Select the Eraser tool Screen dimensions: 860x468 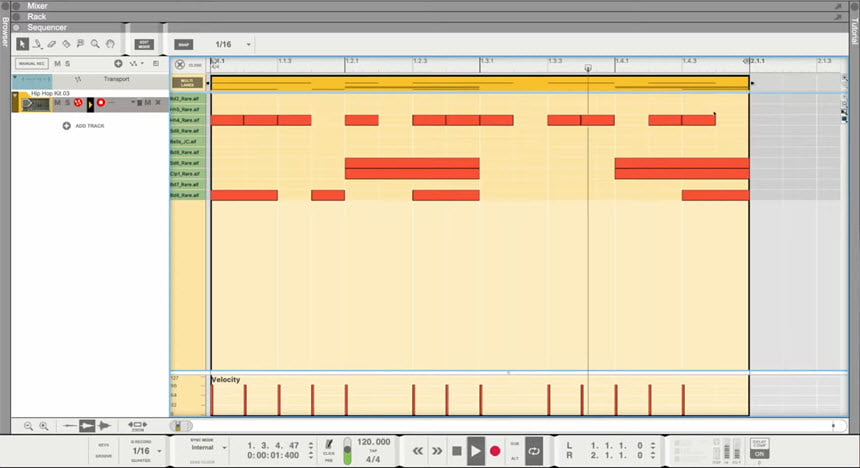(52, 44)
